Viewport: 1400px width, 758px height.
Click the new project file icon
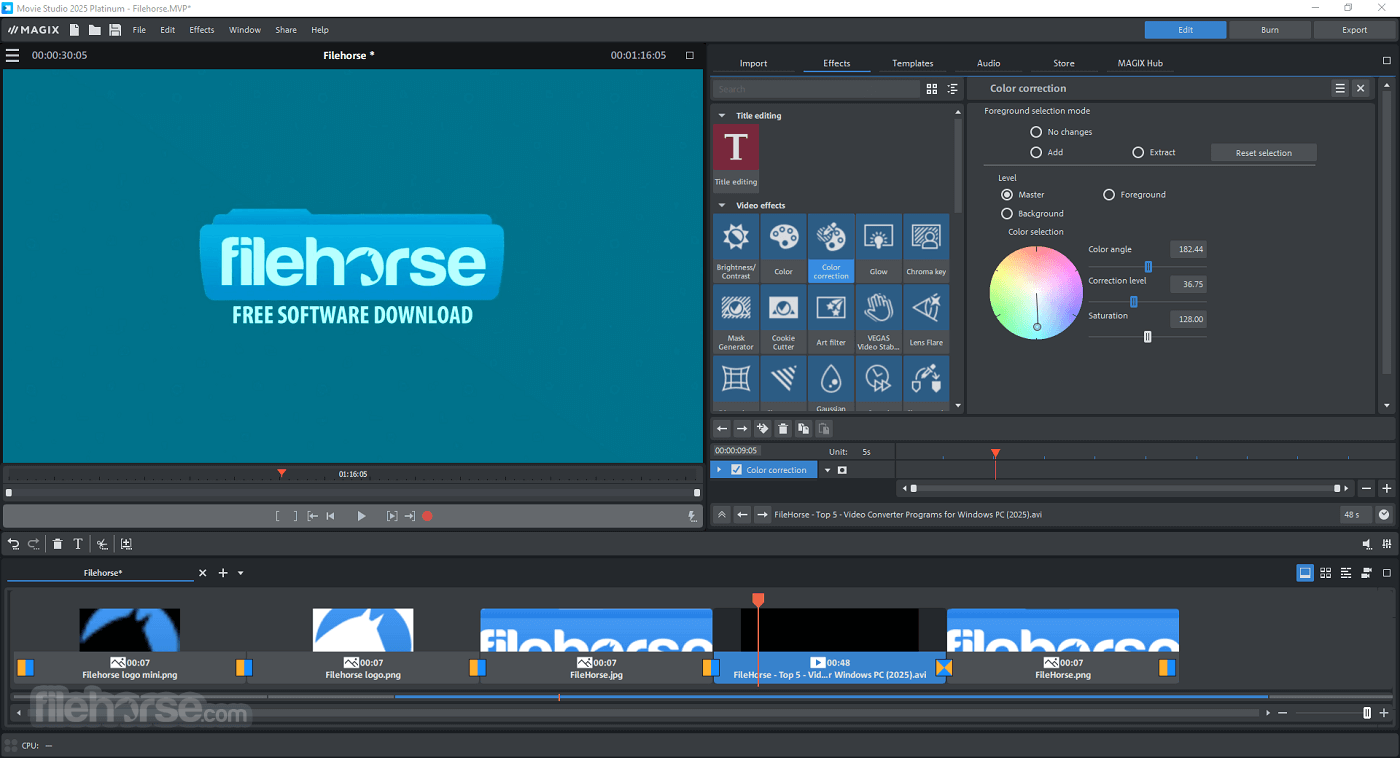click(74, 30)
